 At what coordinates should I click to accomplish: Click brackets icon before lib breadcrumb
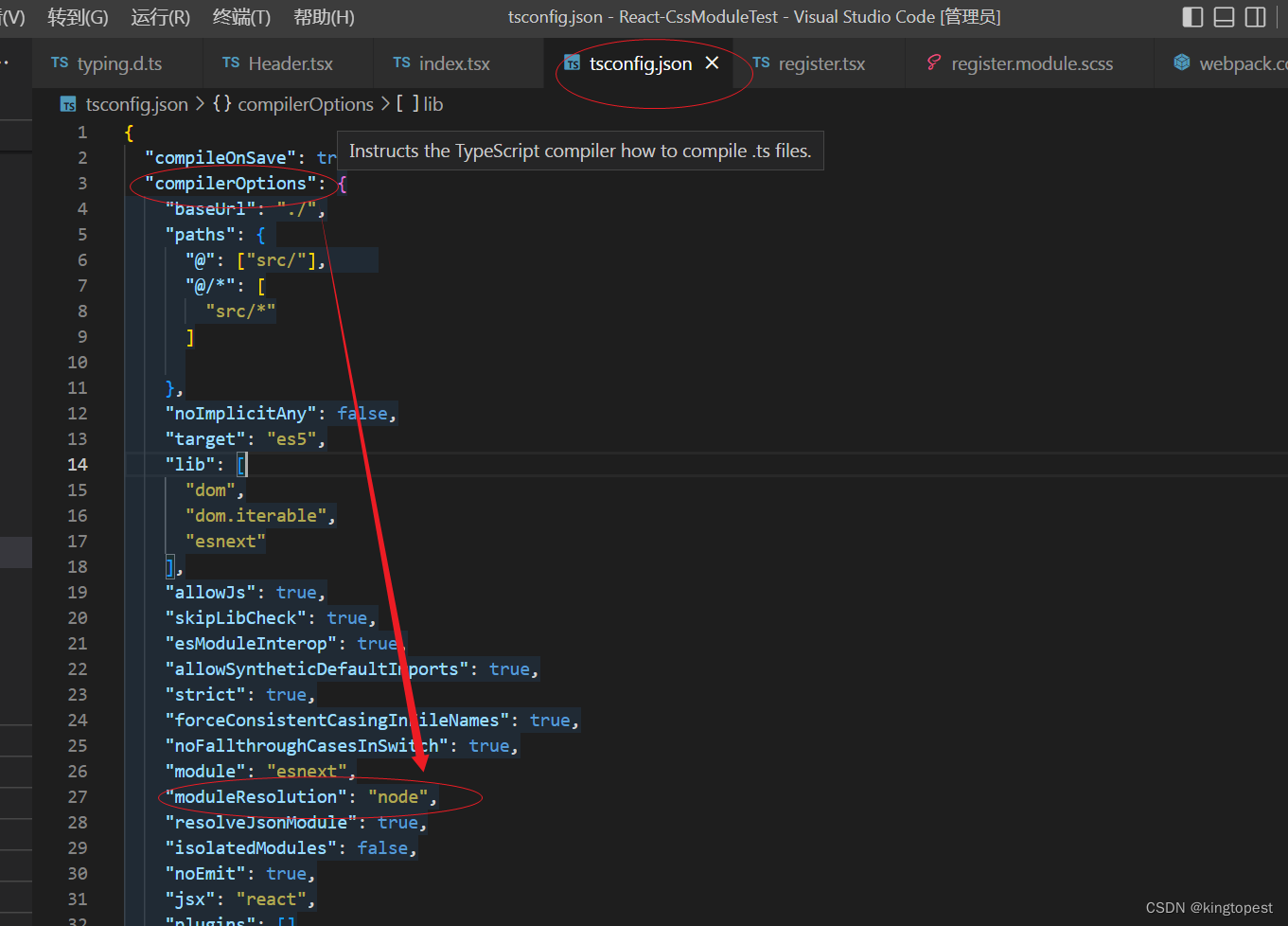tap(407, 103)
